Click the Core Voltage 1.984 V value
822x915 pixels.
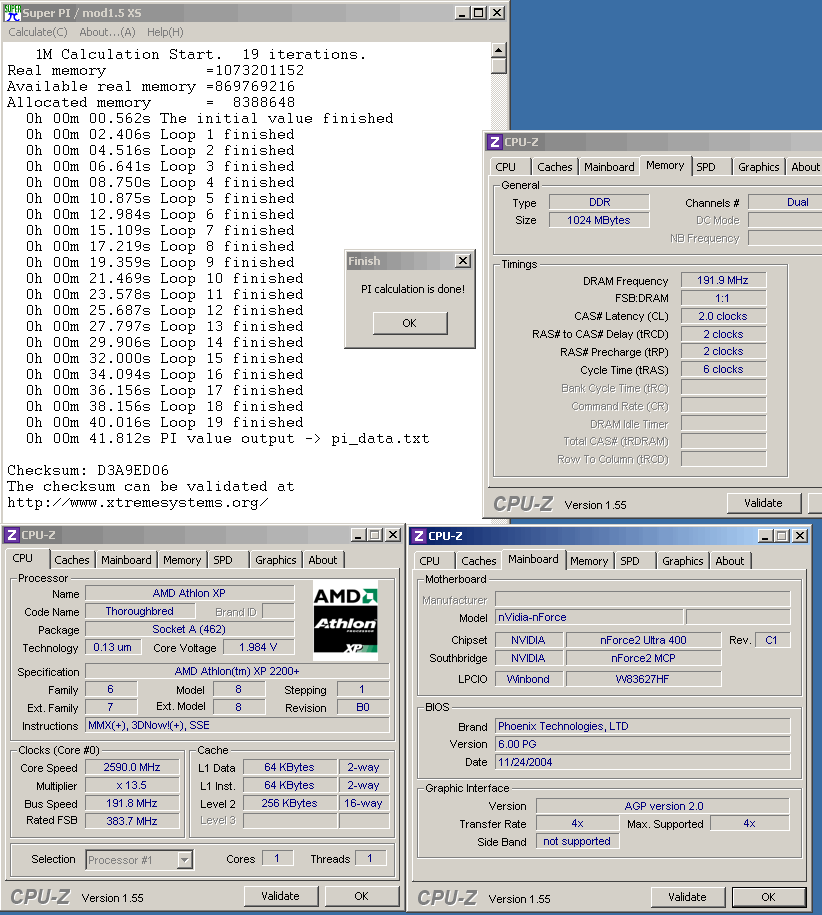tap(258, 647)
